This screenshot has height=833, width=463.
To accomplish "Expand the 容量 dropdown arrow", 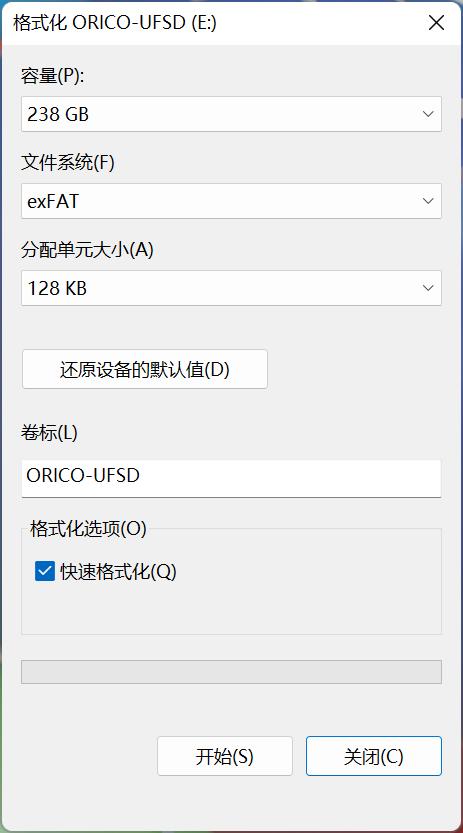I will (x=428, y=114).
